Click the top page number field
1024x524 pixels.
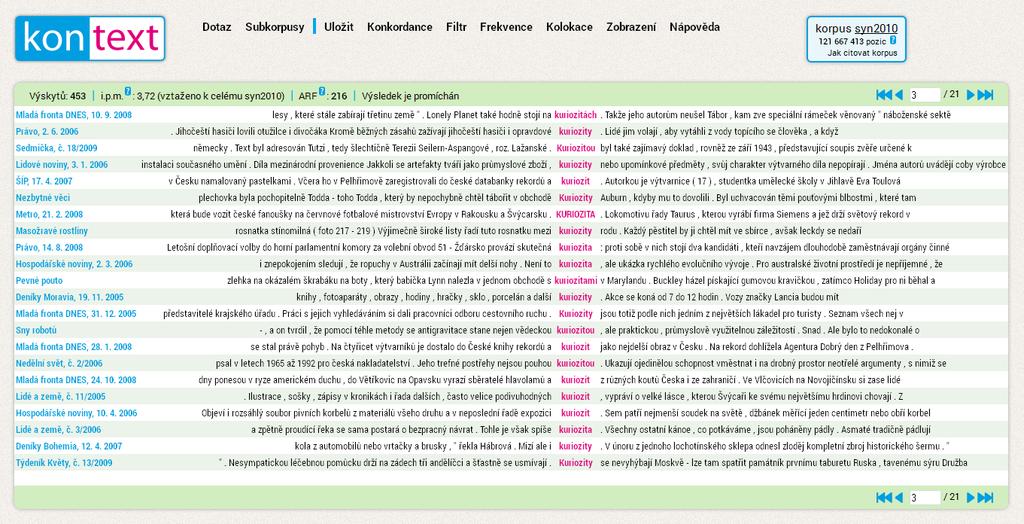(x=924, y=95)
